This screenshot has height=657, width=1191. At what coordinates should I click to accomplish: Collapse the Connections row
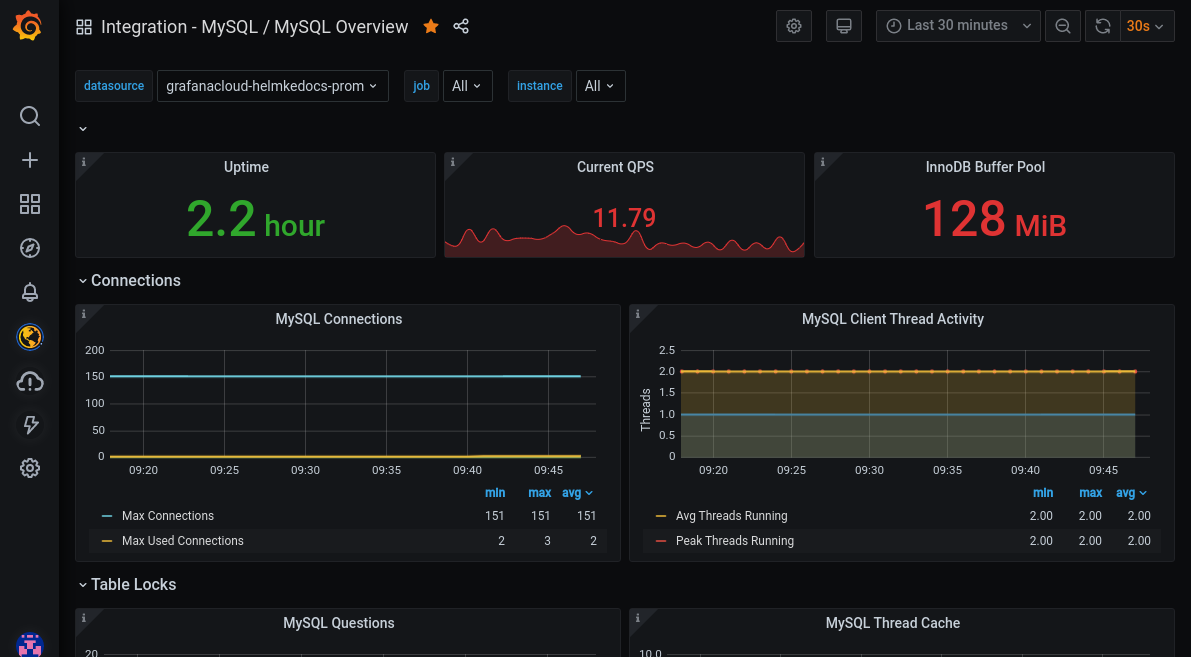[129, 281]
